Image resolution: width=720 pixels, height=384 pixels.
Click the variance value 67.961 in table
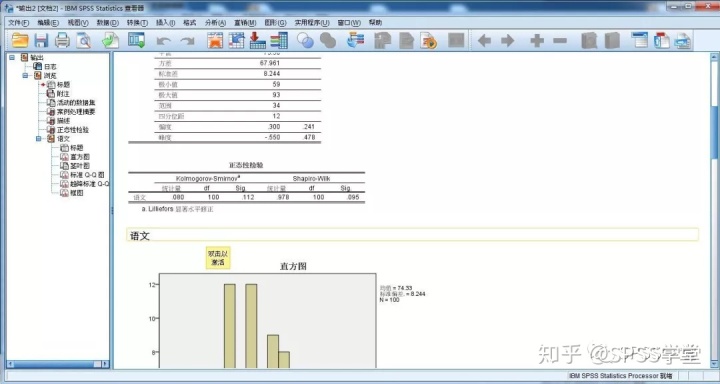(x=270, y=63)
